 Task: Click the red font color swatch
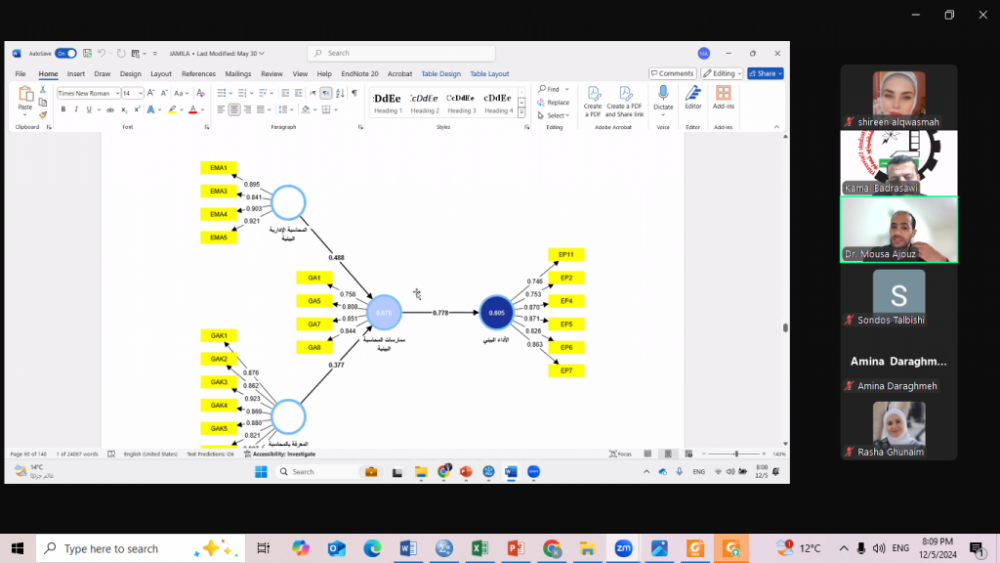click(193, 110)
